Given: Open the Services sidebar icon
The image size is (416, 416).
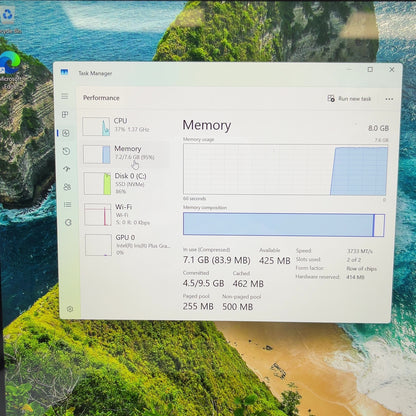Looking at the screenshot, I should (x=68, y=222).
